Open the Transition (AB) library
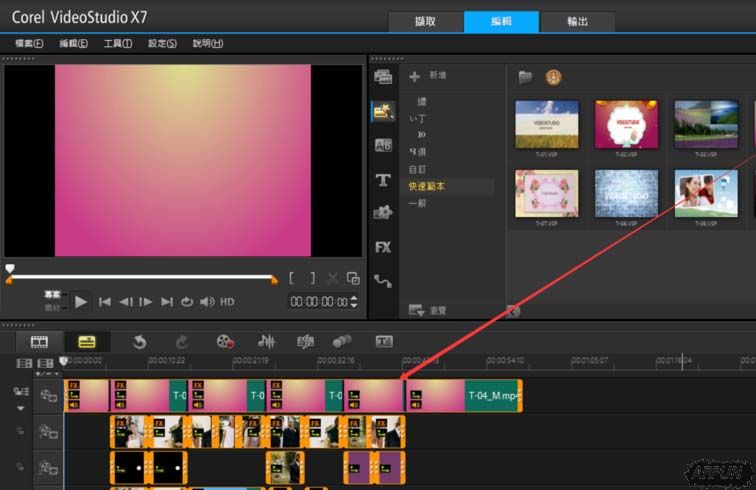Image resolution: width=756 pixels, height=490 pixels. pyautogui.click(x=382, y=145)
